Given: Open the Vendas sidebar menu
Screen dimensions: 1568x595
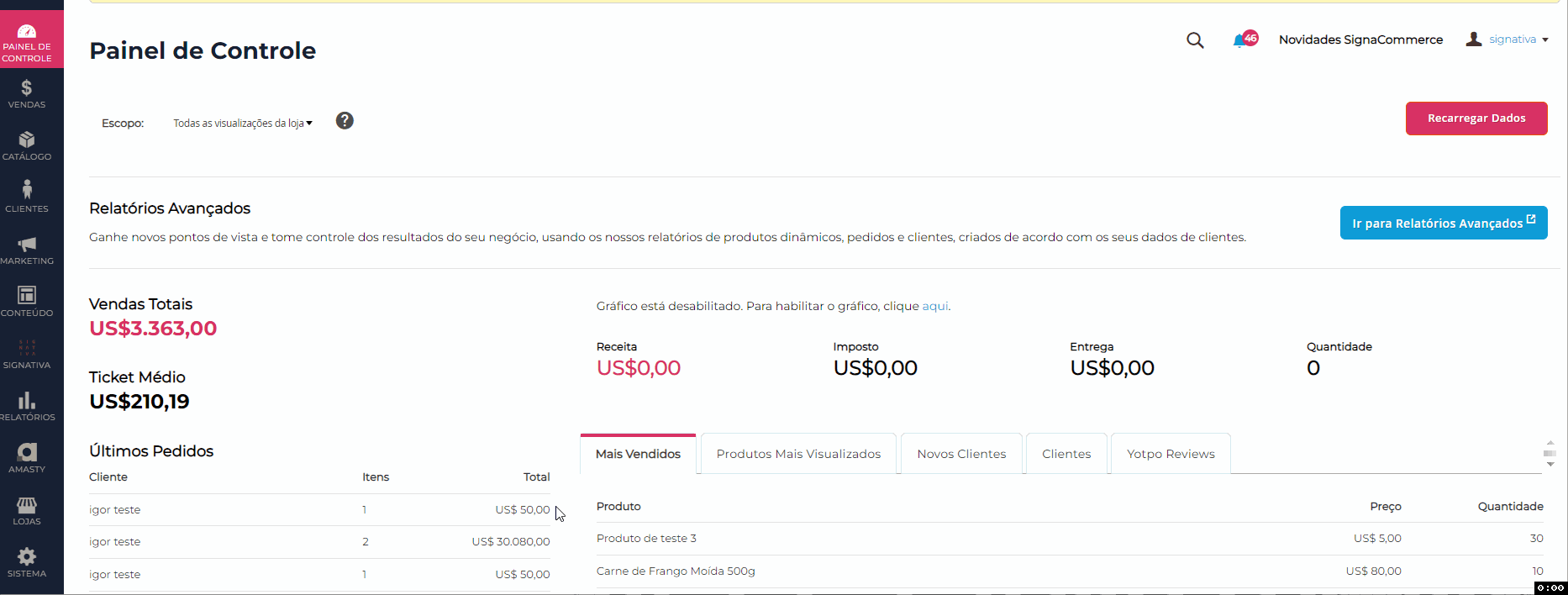Looking at the screenshot, I should [27, 94].
